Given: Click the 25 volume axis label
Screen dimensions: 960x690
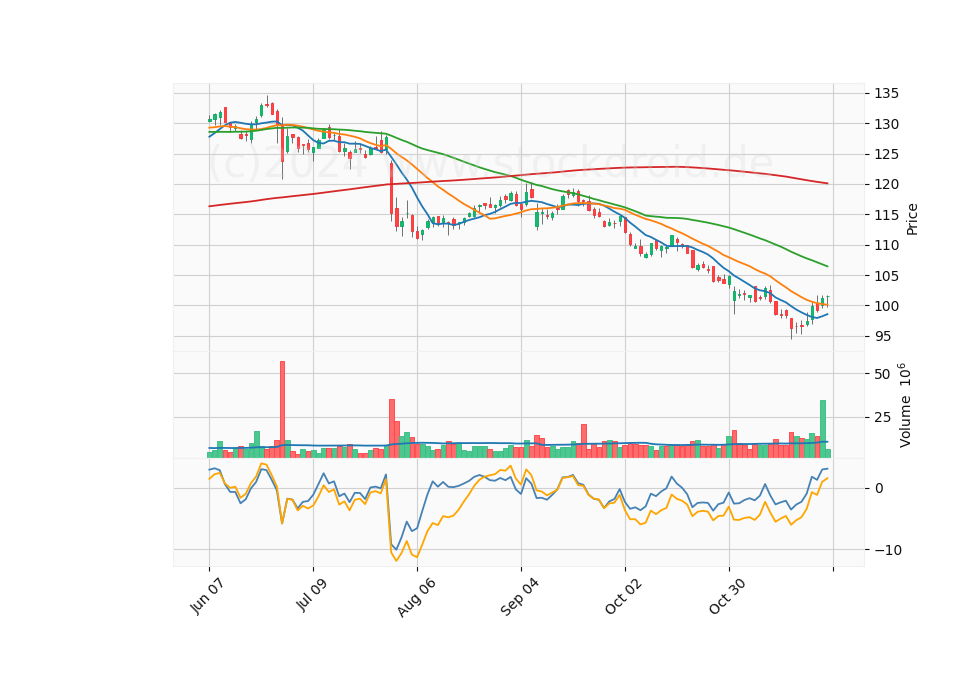Looking at the screenshot, I should (x=882, y=418).
